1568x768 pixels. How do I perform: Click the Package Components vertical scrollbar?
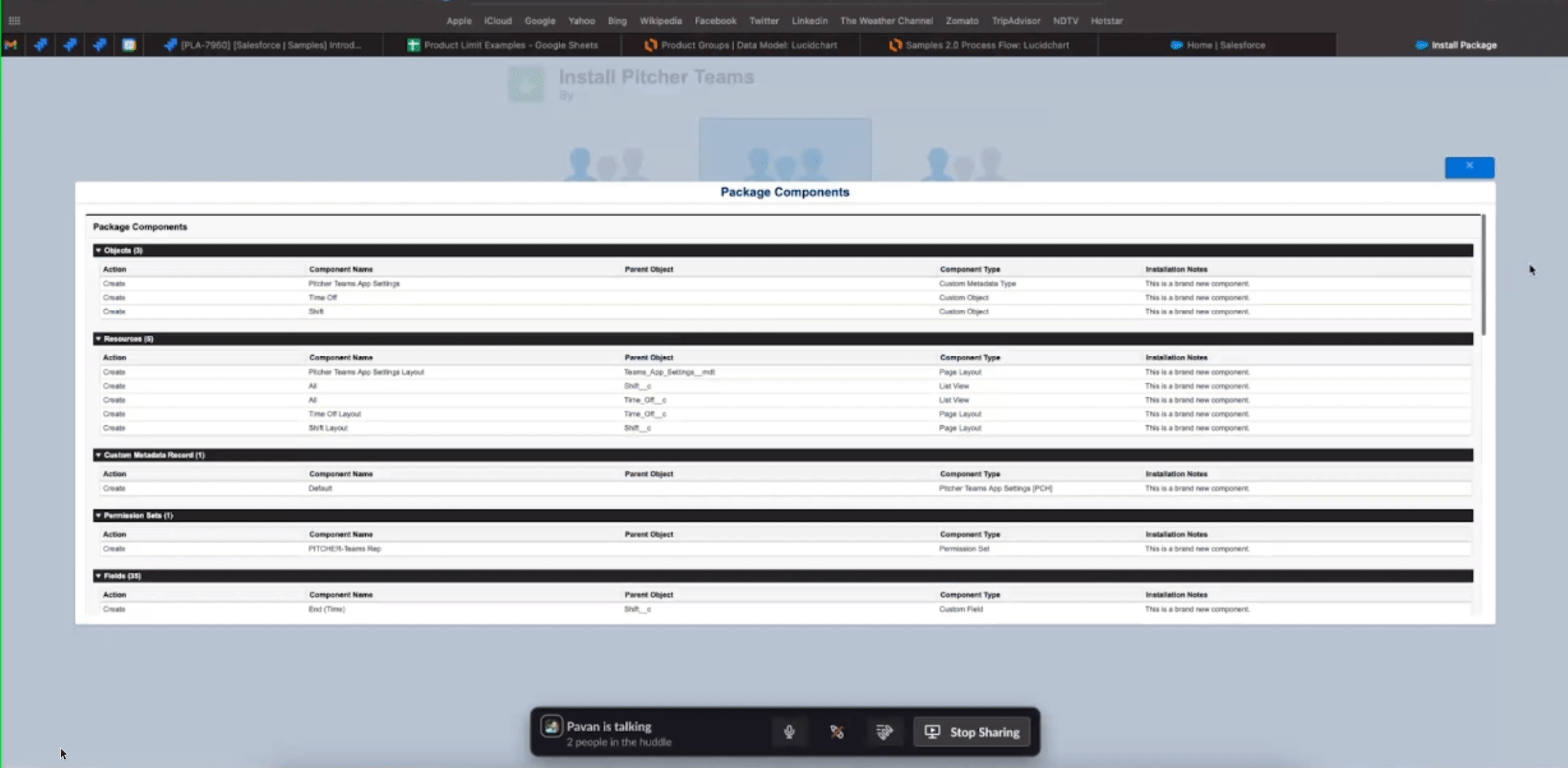1483,275
